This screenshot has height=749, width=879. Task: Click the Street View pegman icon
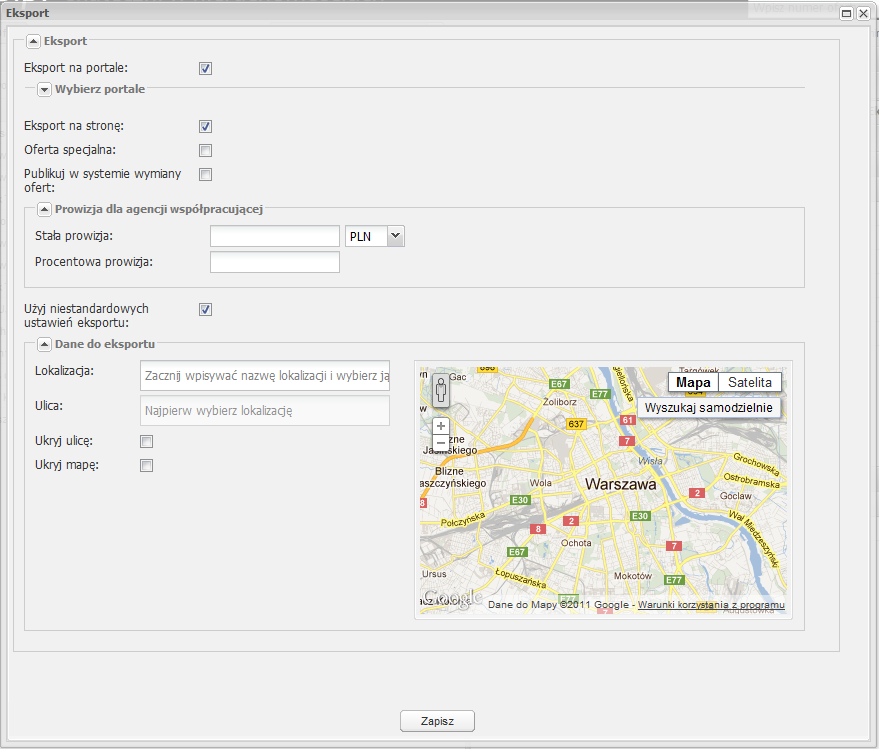pyautogui.click(x=441, y=390)
